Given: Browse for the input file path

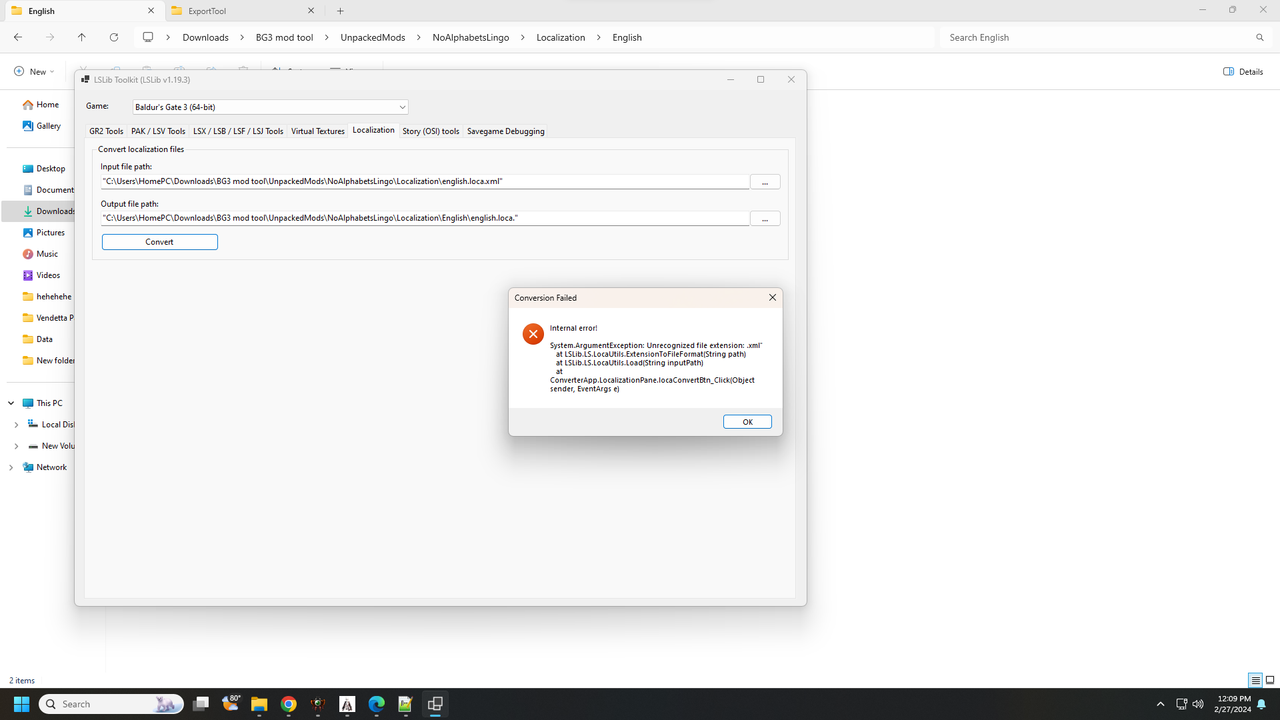Looking at the screenshot, I should (x=765, y=182).
